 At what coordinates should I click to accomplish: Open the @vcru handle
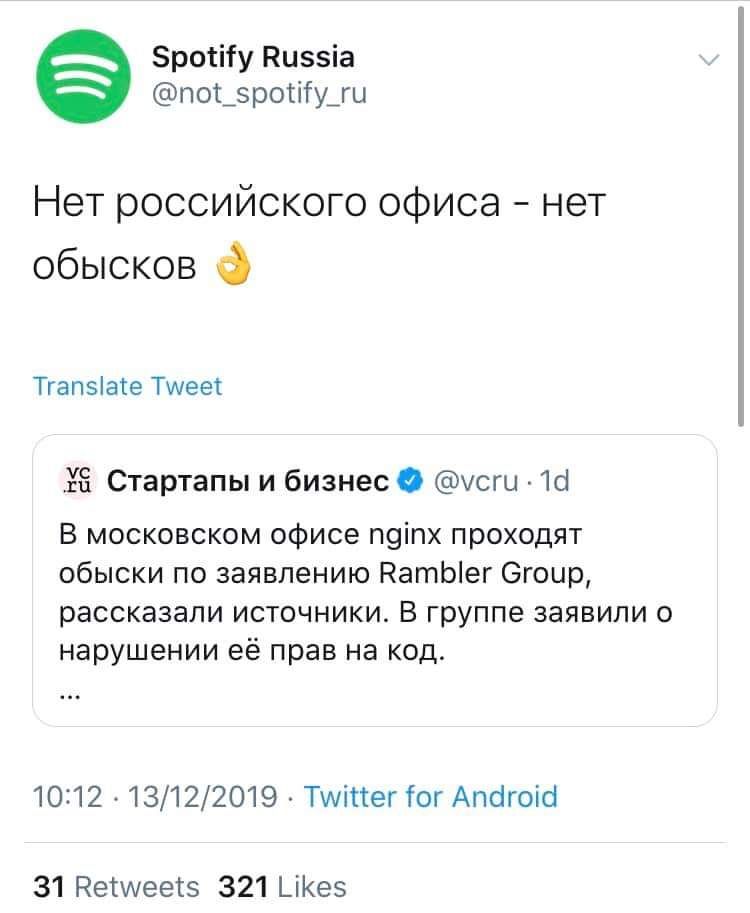point(475,483)
